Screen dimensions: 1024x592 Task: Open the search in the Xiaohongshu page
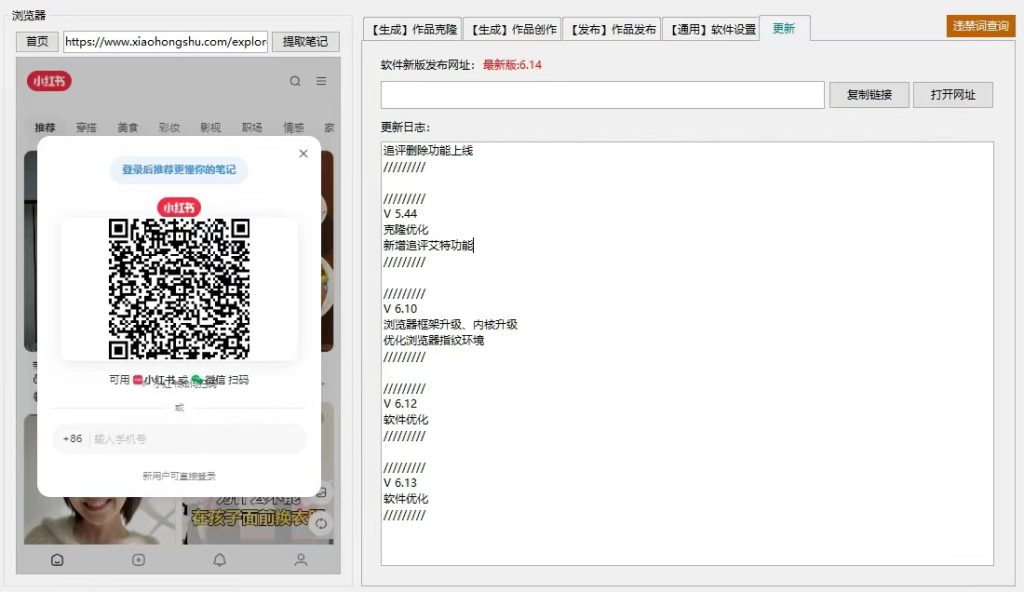[x=295, y=81]
